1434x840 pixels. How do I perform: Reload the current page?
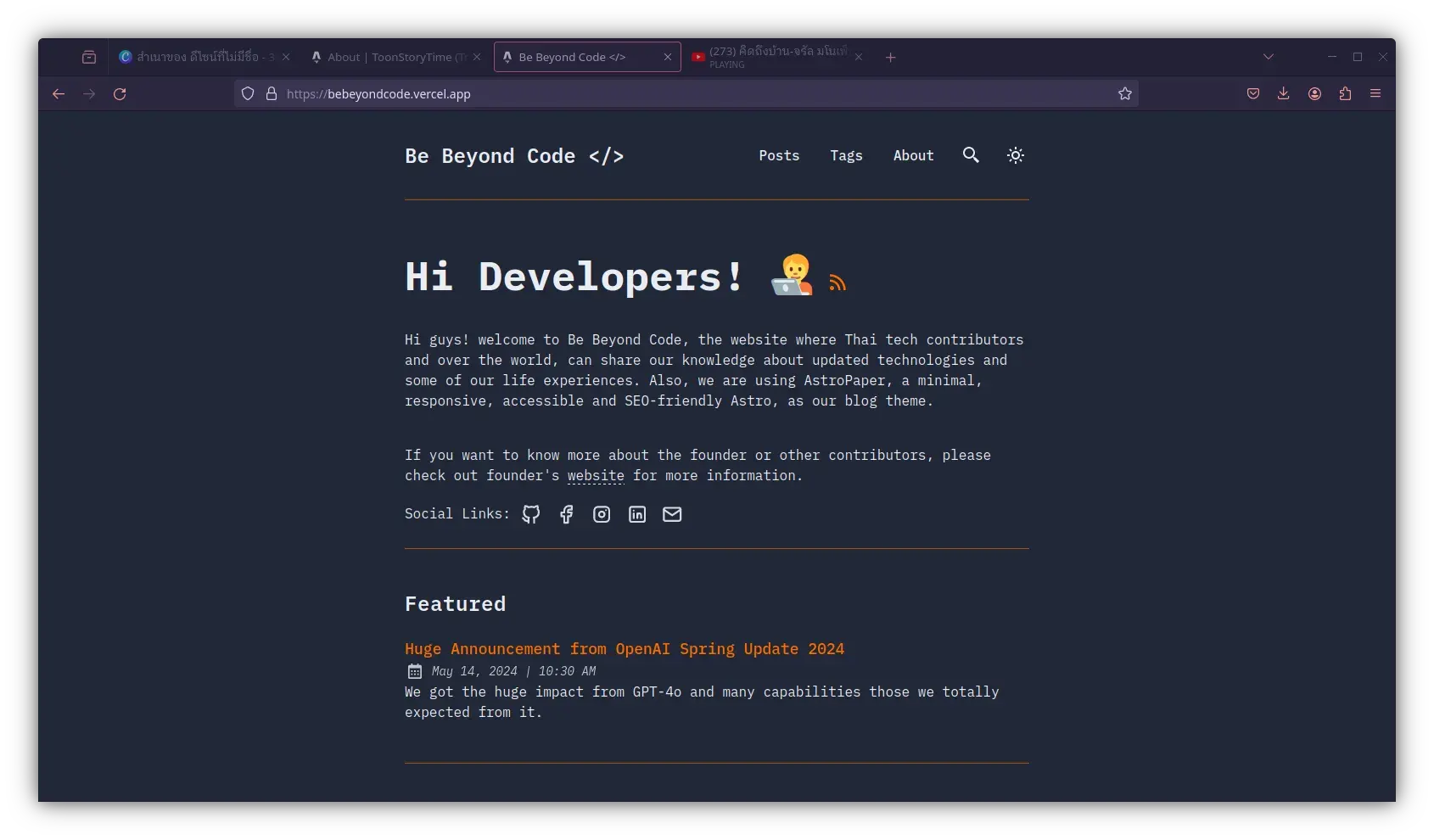click(120, 94)
